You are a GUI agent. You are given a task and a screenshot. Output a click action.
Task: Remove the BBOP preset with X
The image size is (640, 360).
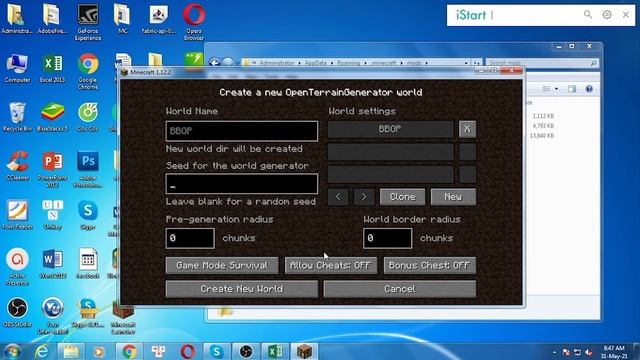pyautogui.click(x=467, y=129)
